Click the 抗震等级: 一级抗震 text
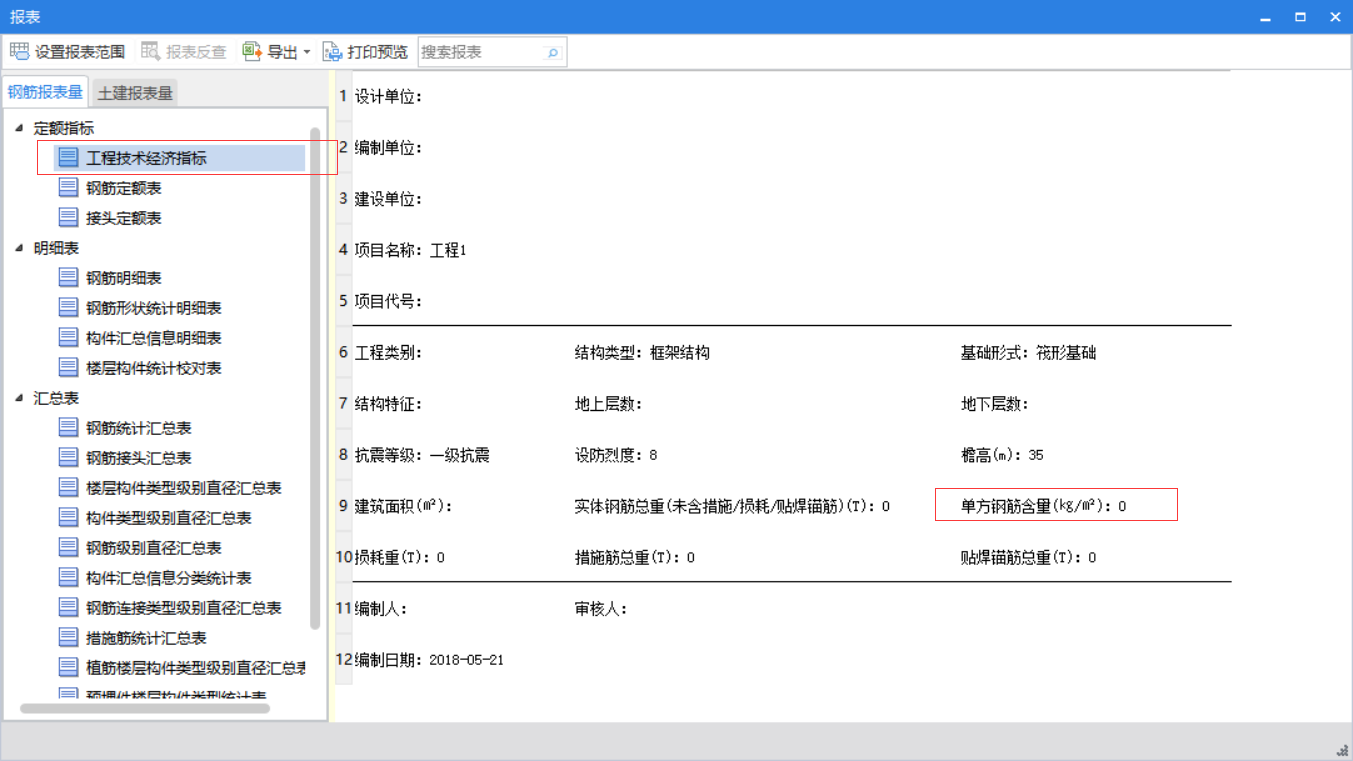This screenshot has height=761, width=1353. click(422, 455)
